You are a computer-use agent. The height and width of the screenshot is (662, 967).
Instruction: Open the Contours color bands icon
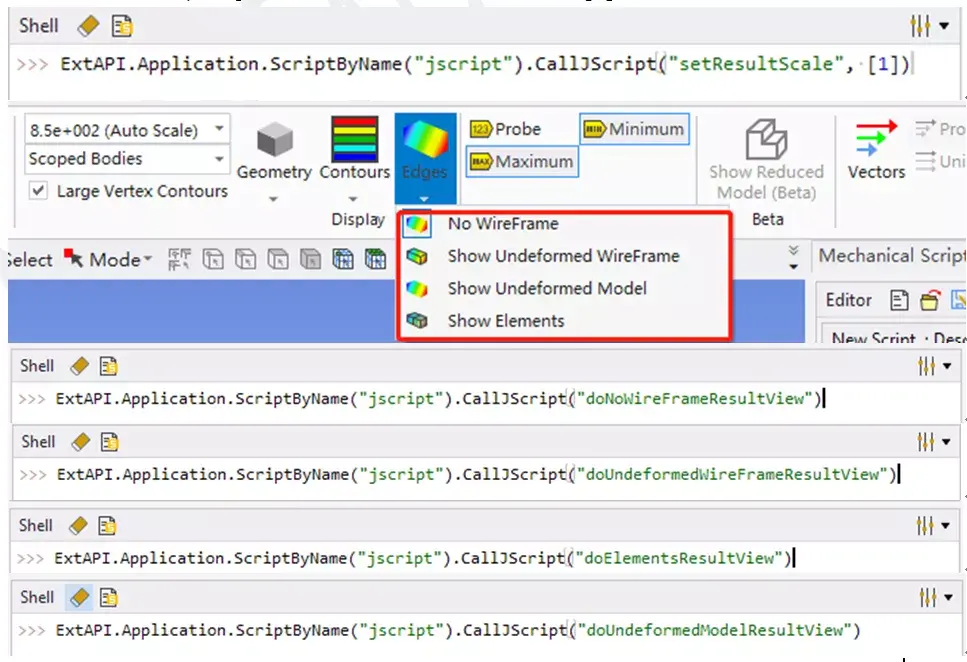(x=355, y=139)
